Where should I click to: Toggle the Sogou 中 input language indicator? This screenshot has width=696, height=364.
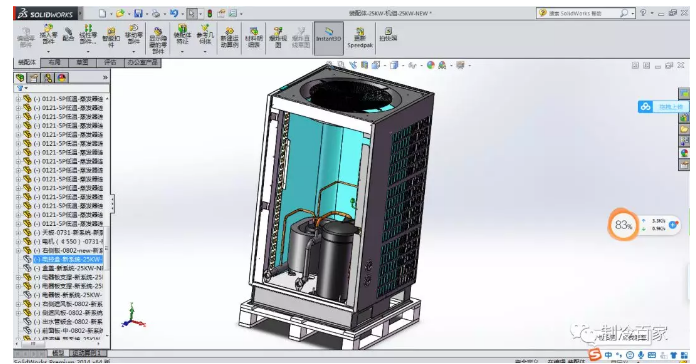pyautogui.click(x=608, y=355)
